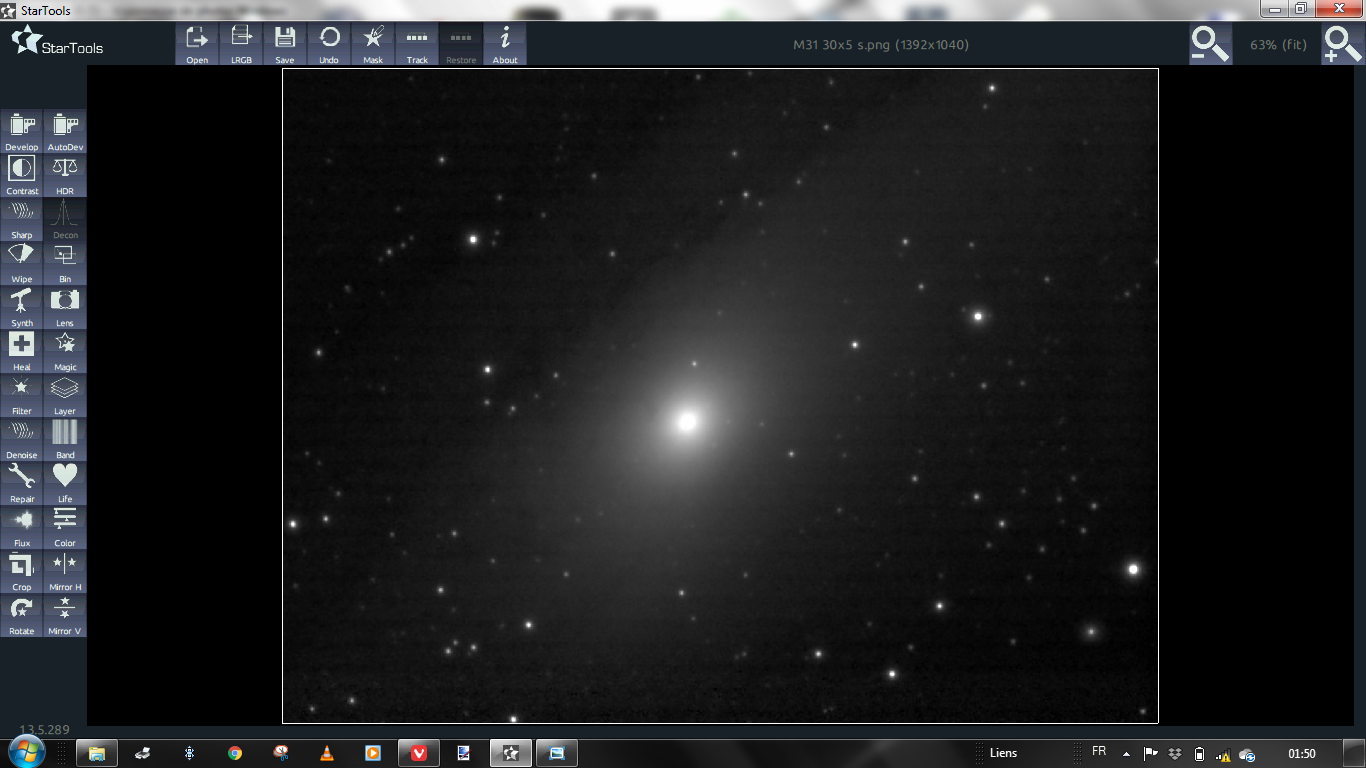Viewport: 1366px width, 768px height.
Task: Open the Develop module
Action: (22, 131)
